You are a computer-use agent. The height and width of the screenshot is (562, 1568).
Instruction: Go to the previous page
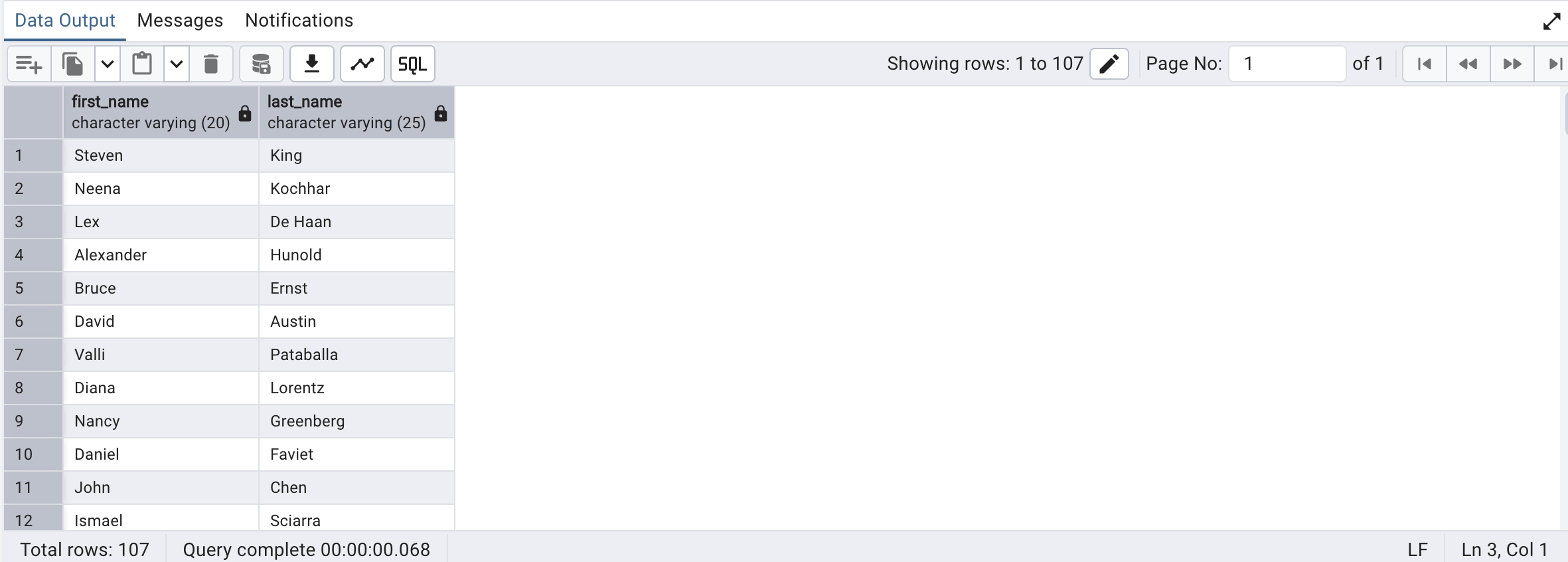(1468, 64)
